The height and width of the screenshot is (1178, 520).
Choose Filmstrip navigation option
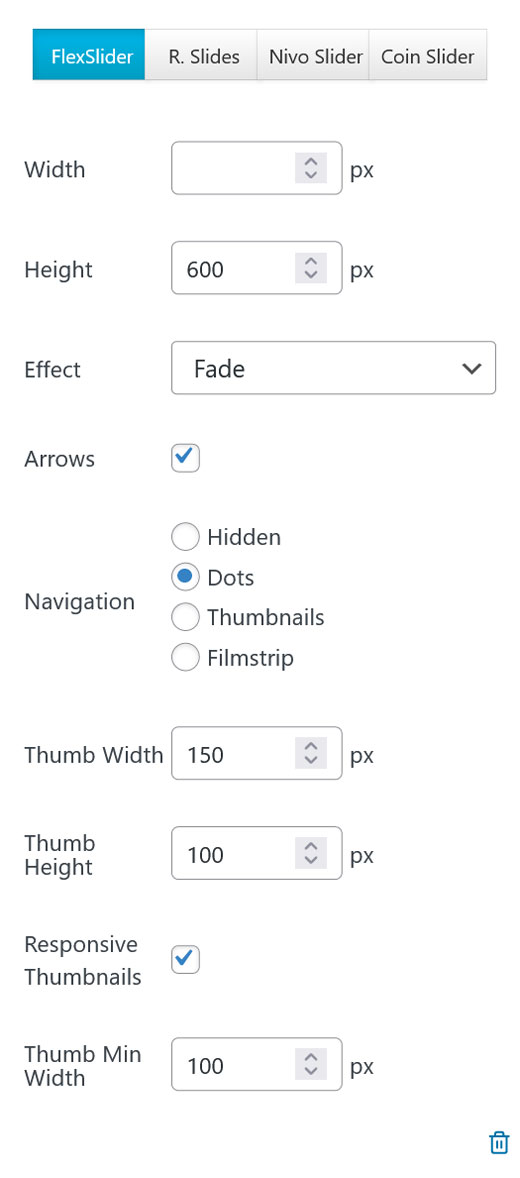(186, 658)
